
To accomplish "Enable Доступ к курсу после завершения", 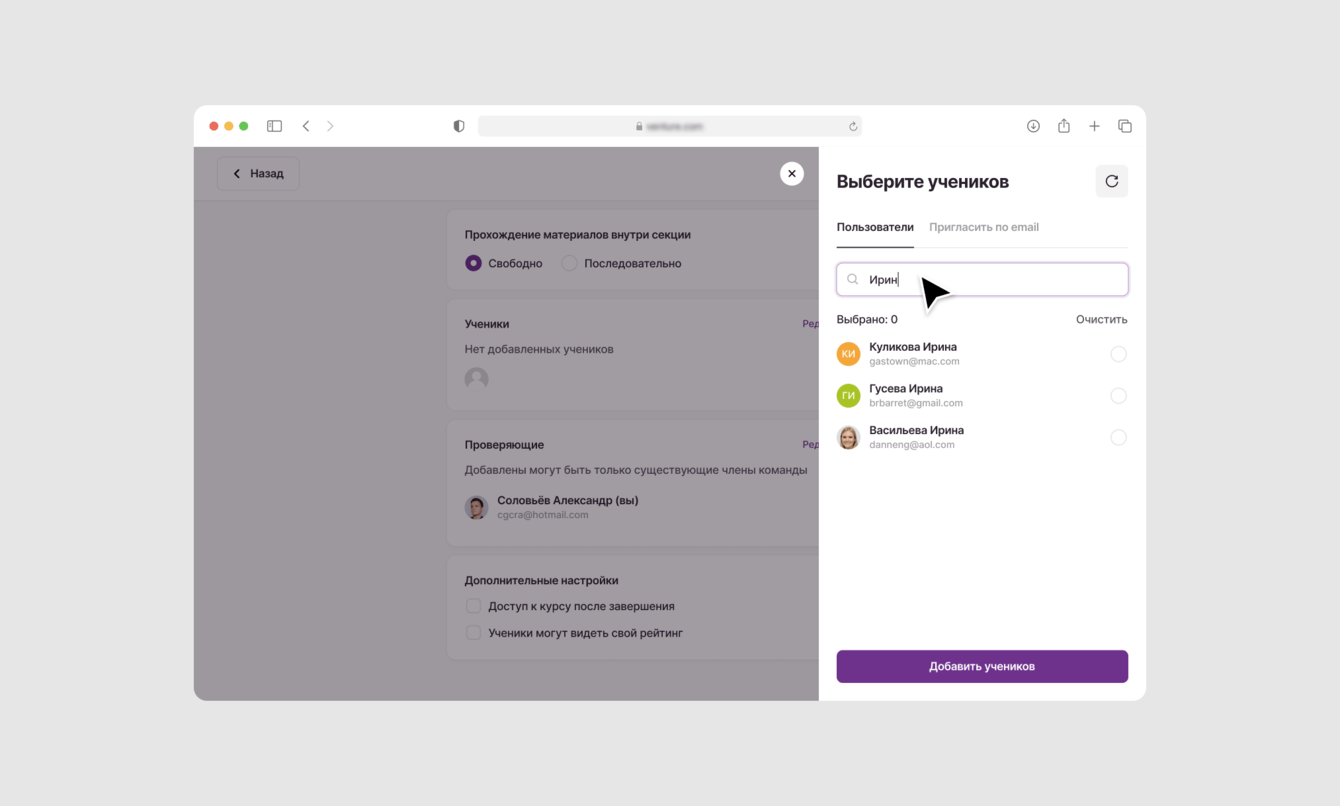I will tap(473, 606).
